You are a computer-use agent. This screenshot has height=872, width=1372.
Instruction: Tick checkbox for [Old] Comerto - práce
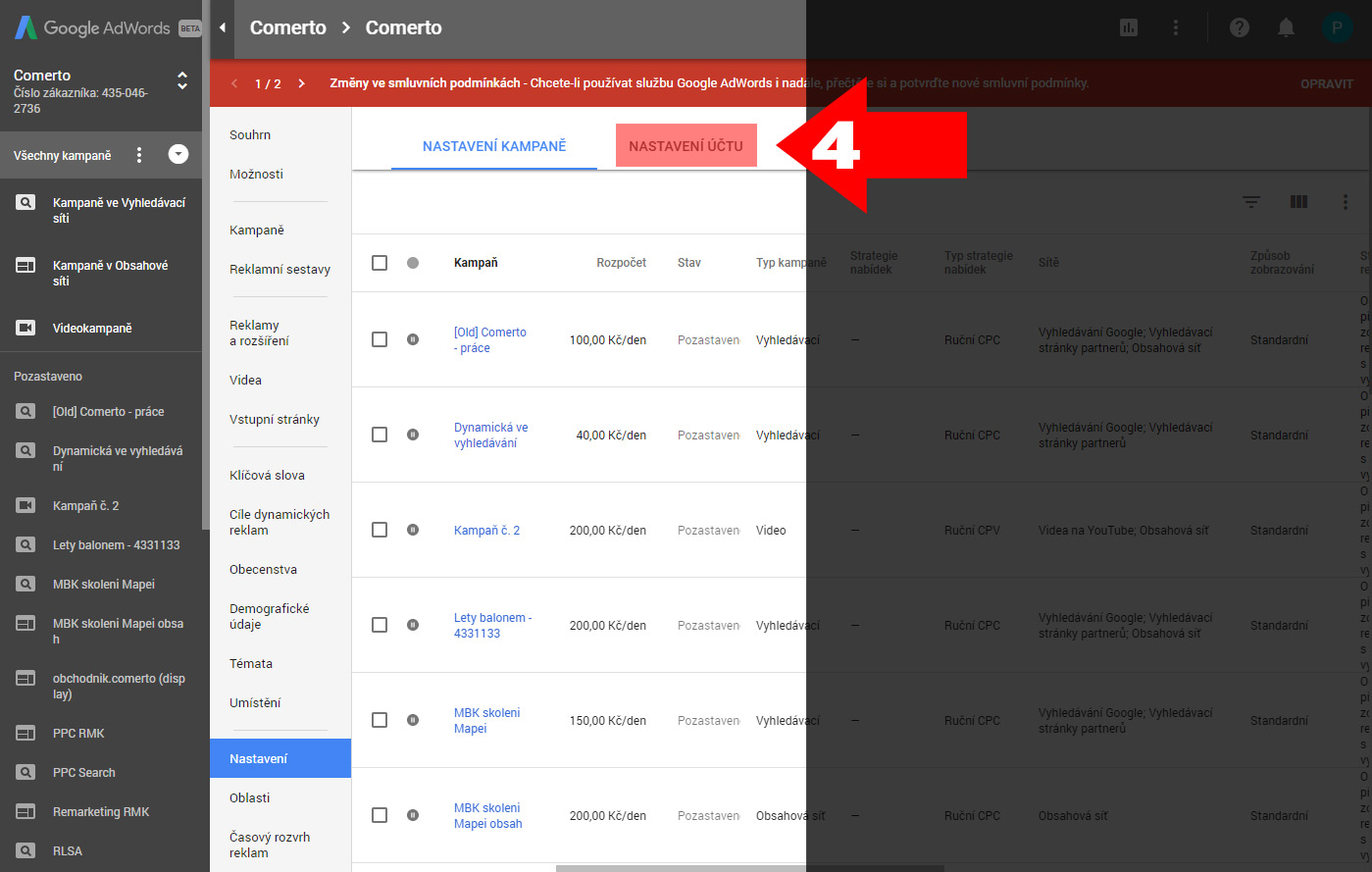pos(380,339)
